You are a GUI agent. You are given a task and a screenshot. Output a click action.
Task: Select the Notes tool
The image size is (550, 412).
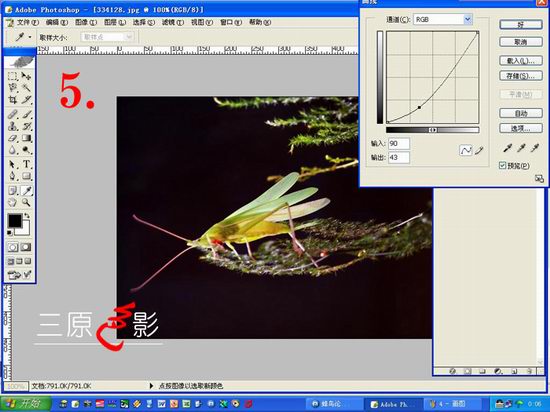13,190
